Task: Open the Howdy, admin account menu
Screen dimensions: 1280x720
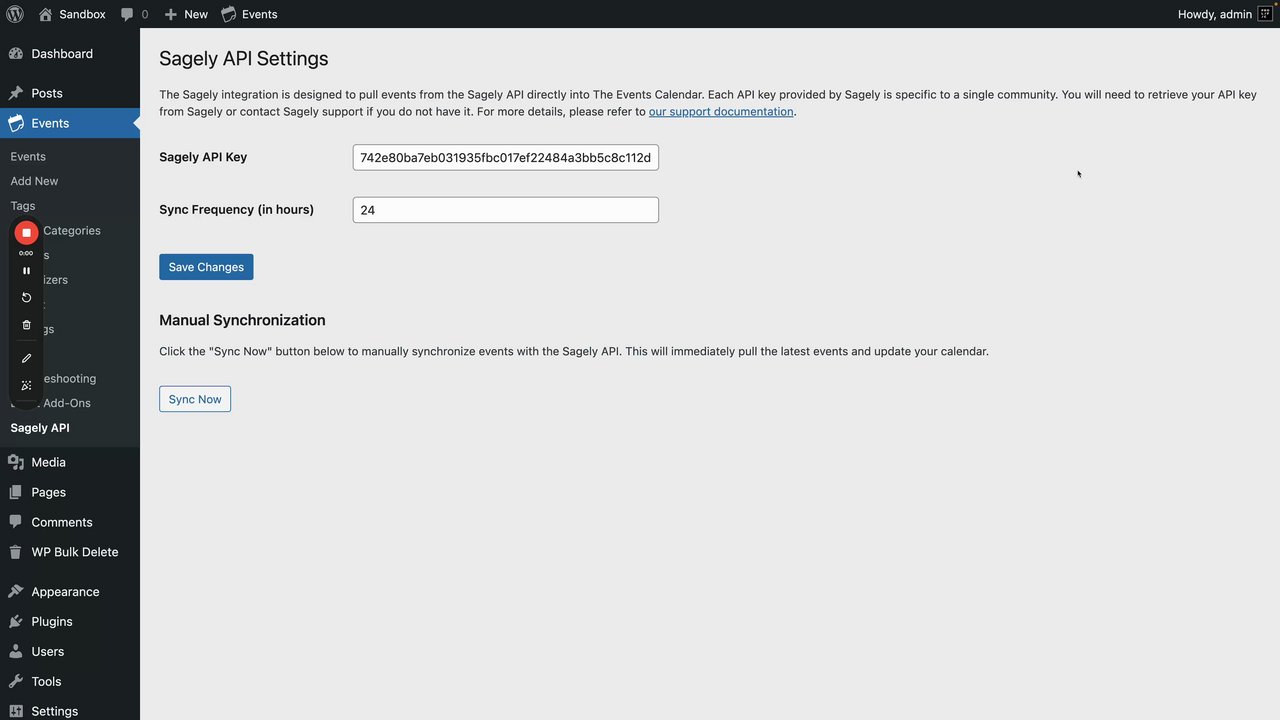Action: point(1214,14)
